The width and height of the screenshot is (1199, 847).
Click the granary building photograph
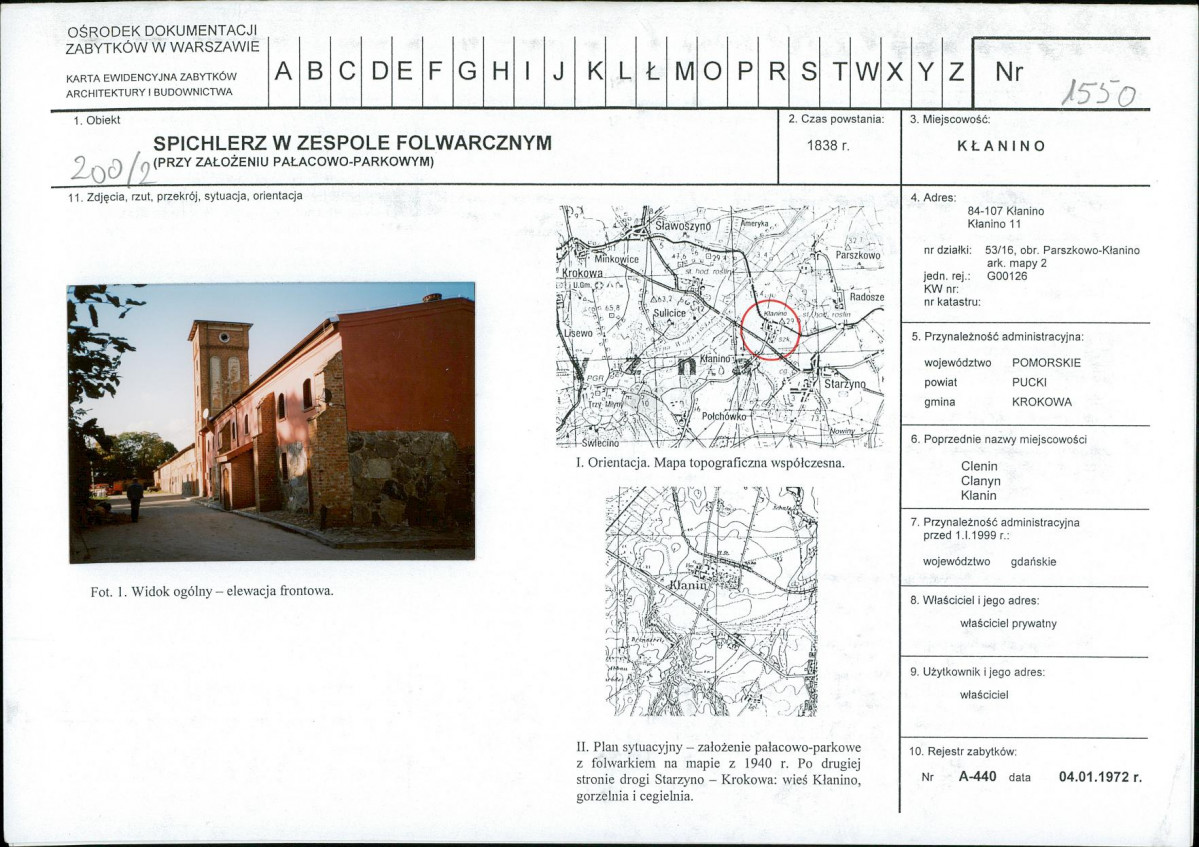point(271,421)
